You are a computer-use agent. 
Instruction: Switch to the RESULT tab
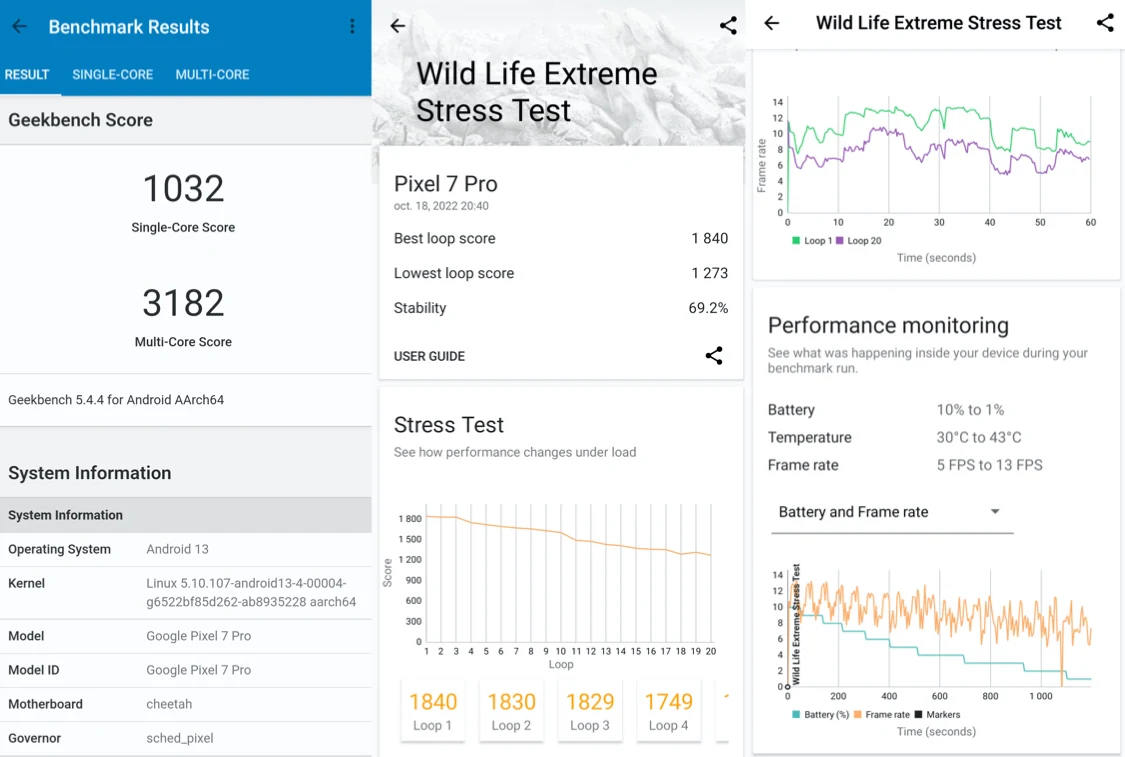tap(27, 75)
